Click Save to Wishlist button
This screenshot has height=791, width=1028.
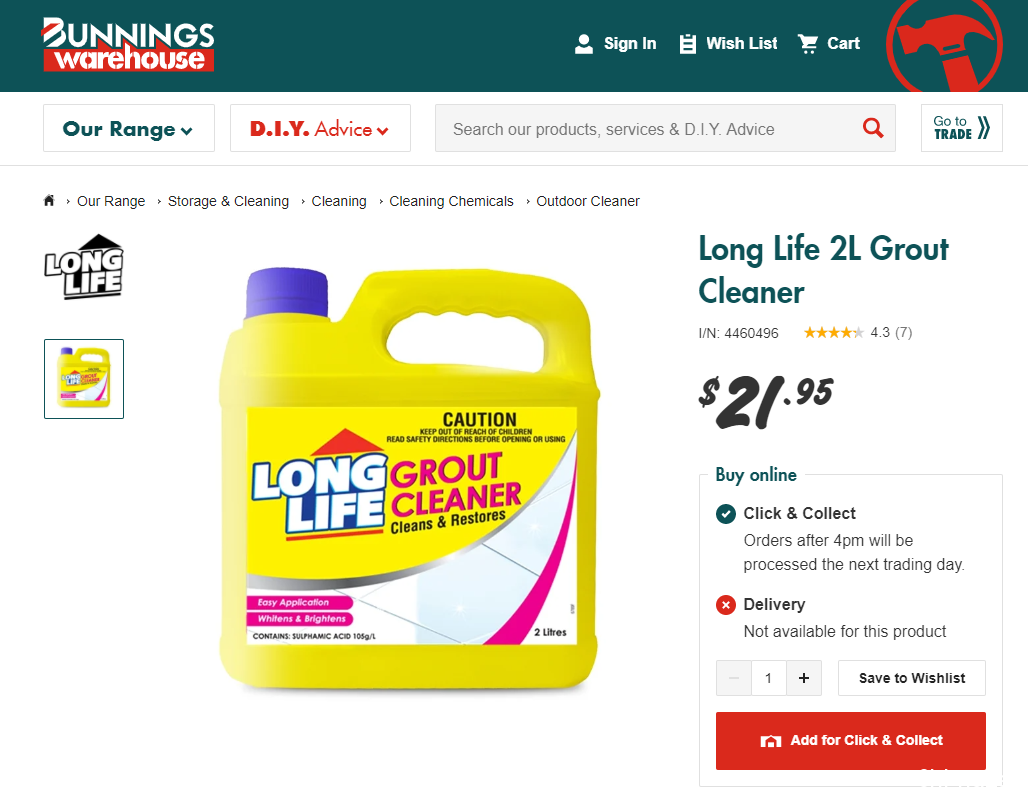click(x=911, y=678)
